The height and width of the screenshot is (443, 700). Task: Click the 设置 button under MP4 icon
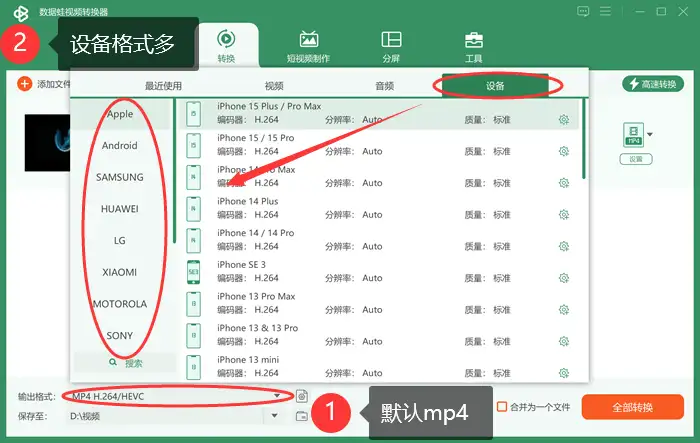pyautogui.click(x=636, y=159)
